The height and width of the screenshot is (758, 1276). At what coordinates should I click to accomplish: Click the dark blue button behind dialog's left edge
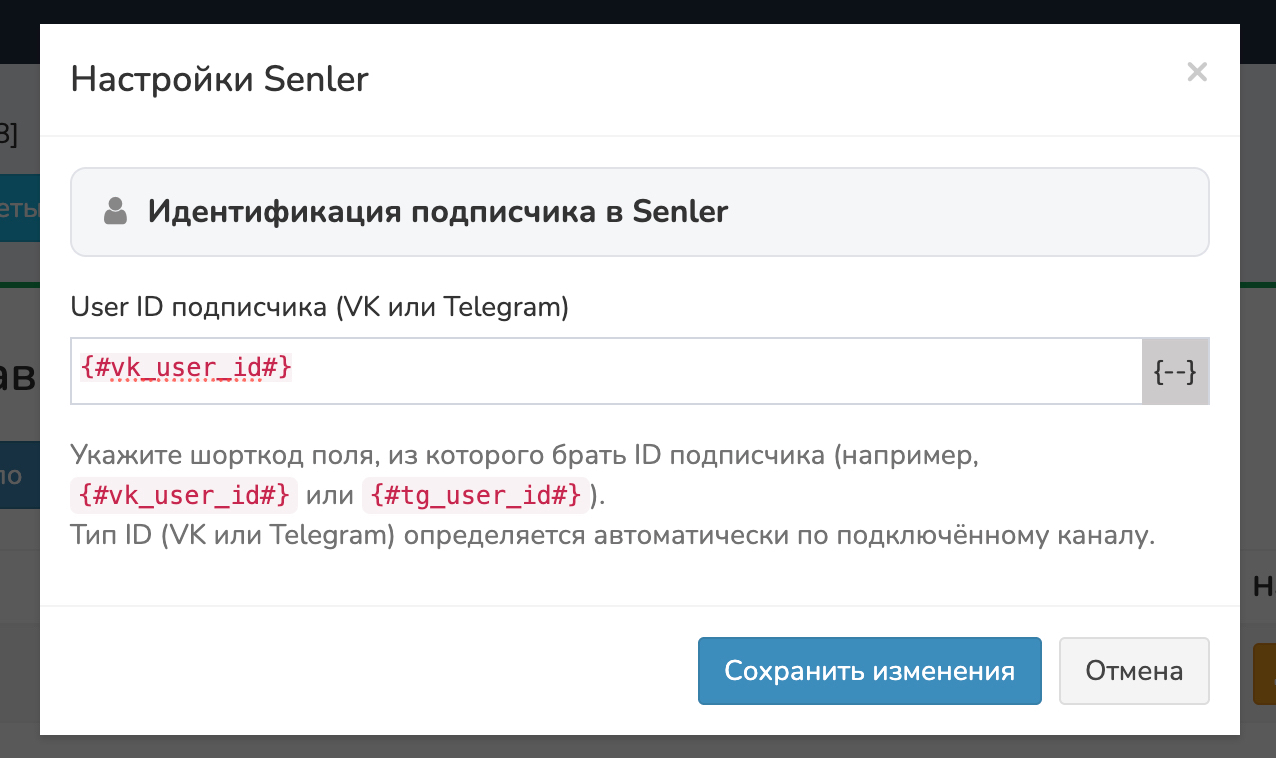(x=19, y=474)
